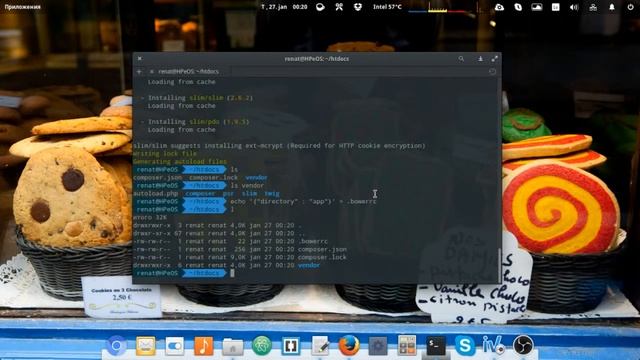Open the keyboard layout indicator
Image resolution: width=640 pixels, height=360 pixels.
click(x=556, y=7)
